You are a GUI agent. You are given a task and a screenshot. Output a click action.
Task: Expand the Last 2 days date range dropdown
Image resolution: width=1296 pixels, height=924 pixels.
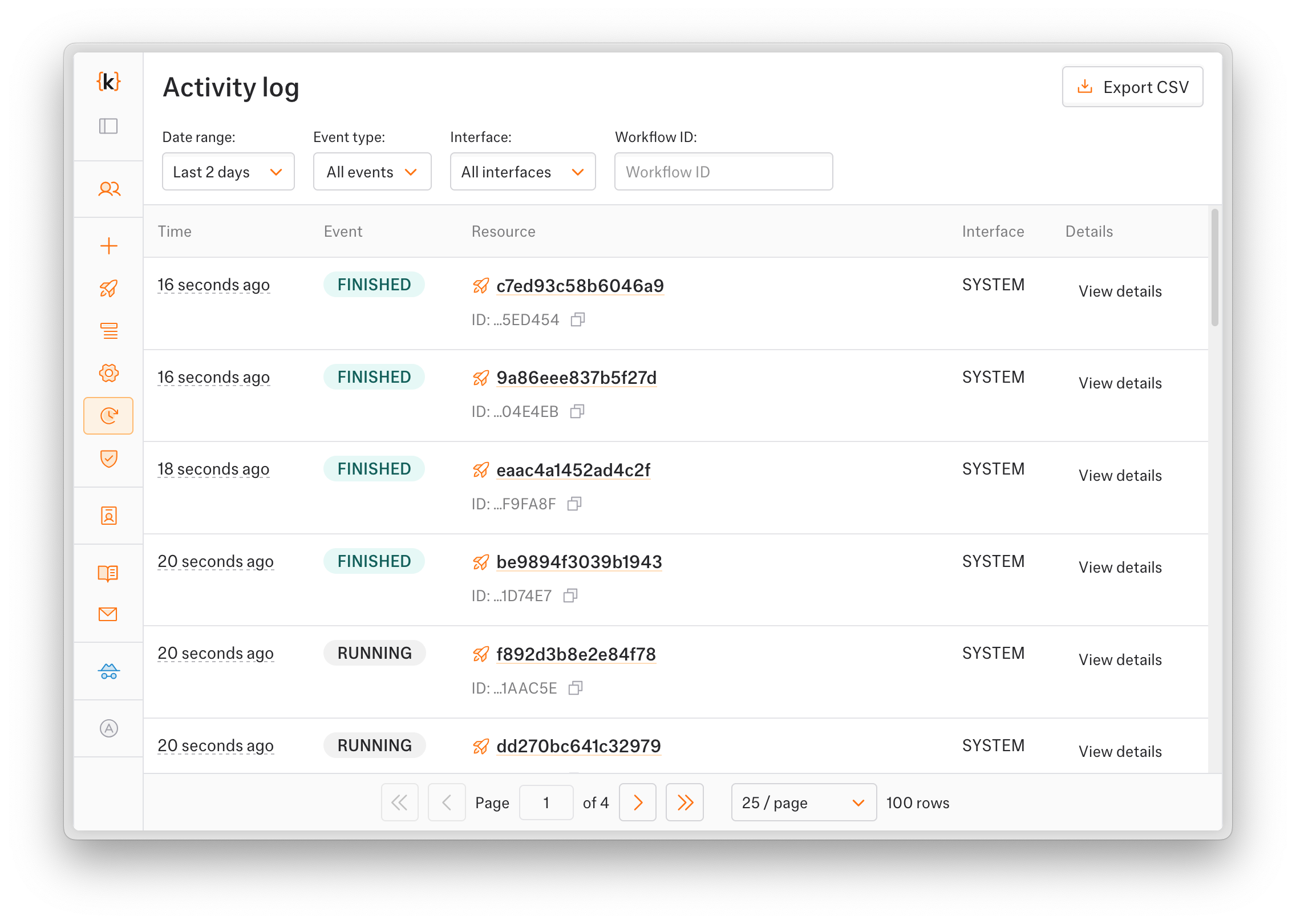pyautogui.click(x=228, y=172)
